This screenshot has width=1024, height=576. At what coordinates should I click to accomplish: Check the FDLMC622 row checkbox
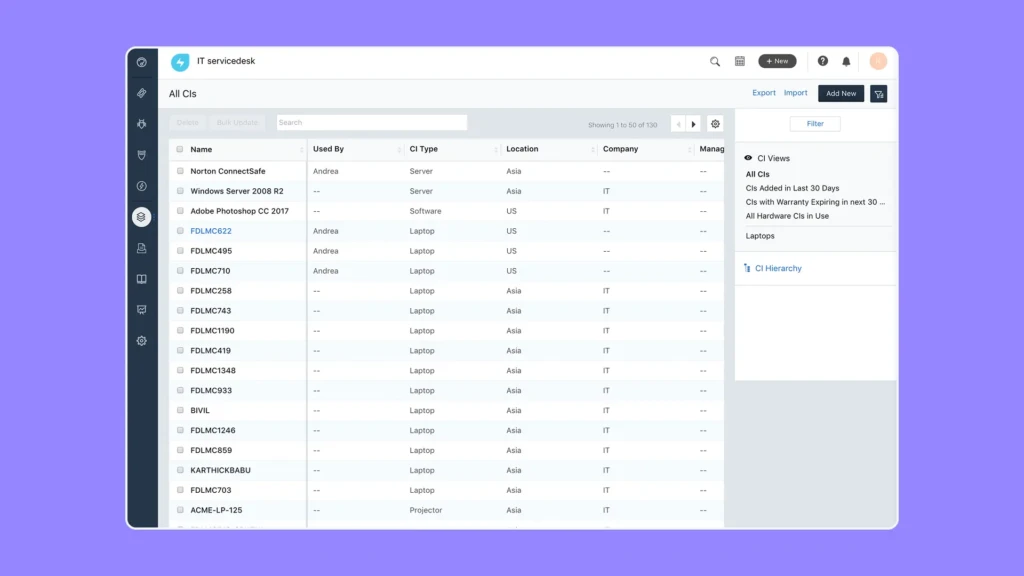coord(180,231)
